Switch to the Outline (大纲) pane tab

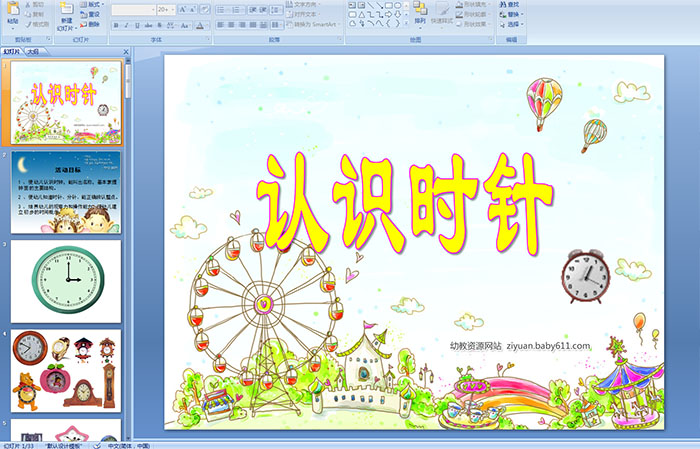tap(33, 52)
